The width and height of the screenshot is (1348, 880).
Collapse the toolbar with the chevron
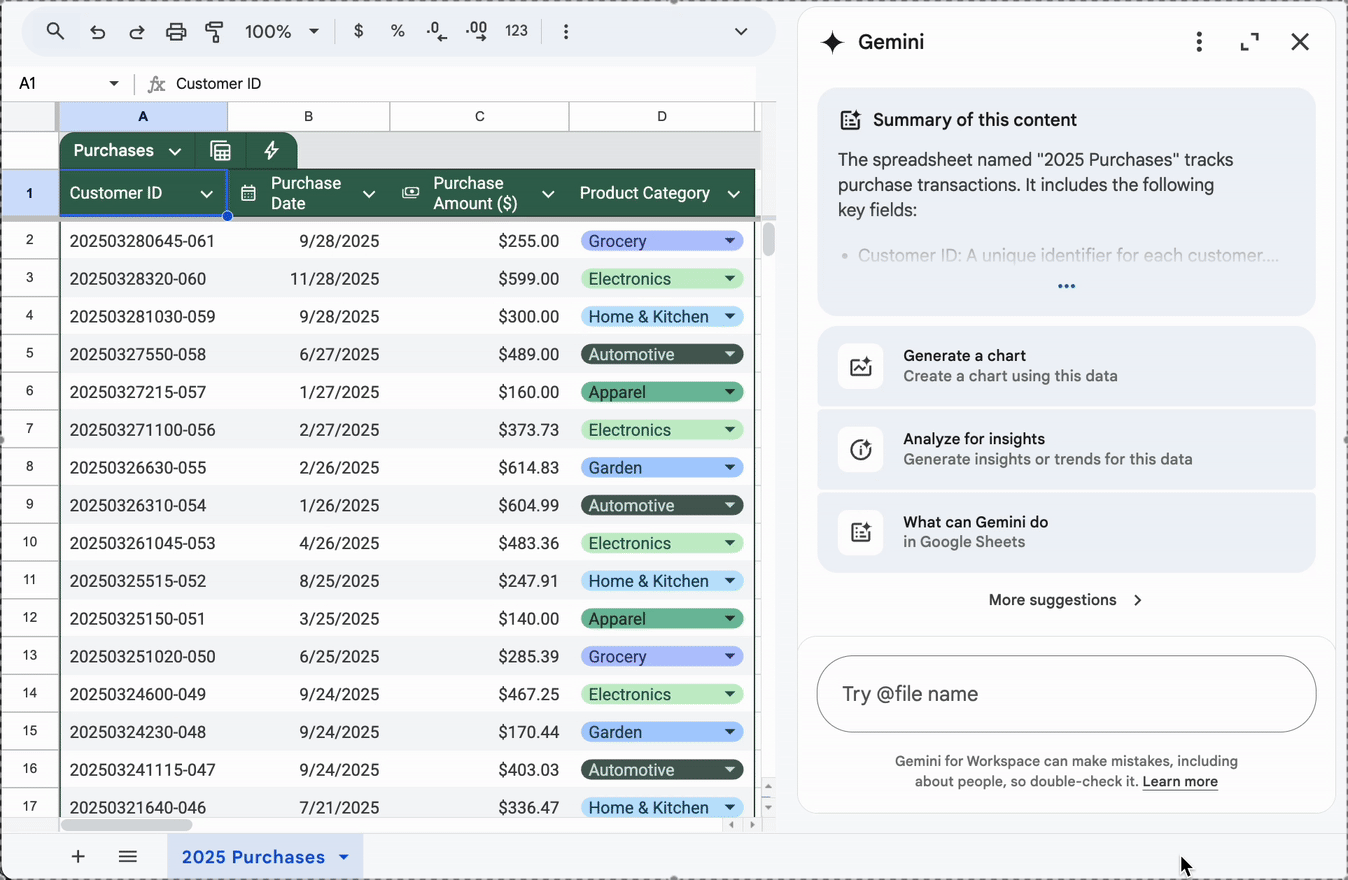pyautogui.click(x=741, y=31)
